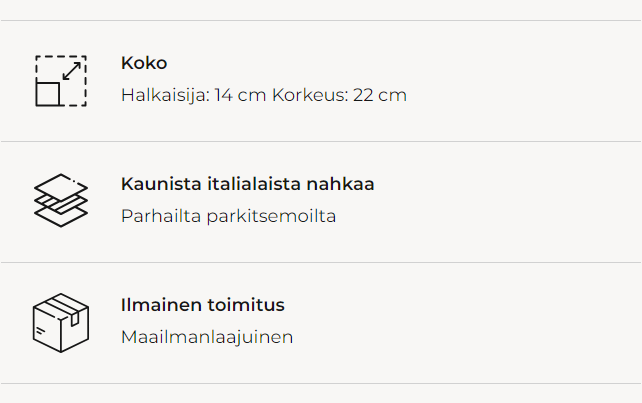The width and height of the screenshot is (642, 403).
Task: Click the "Korkeus: 22 cm" text
Action: click(x=339, y=96)
